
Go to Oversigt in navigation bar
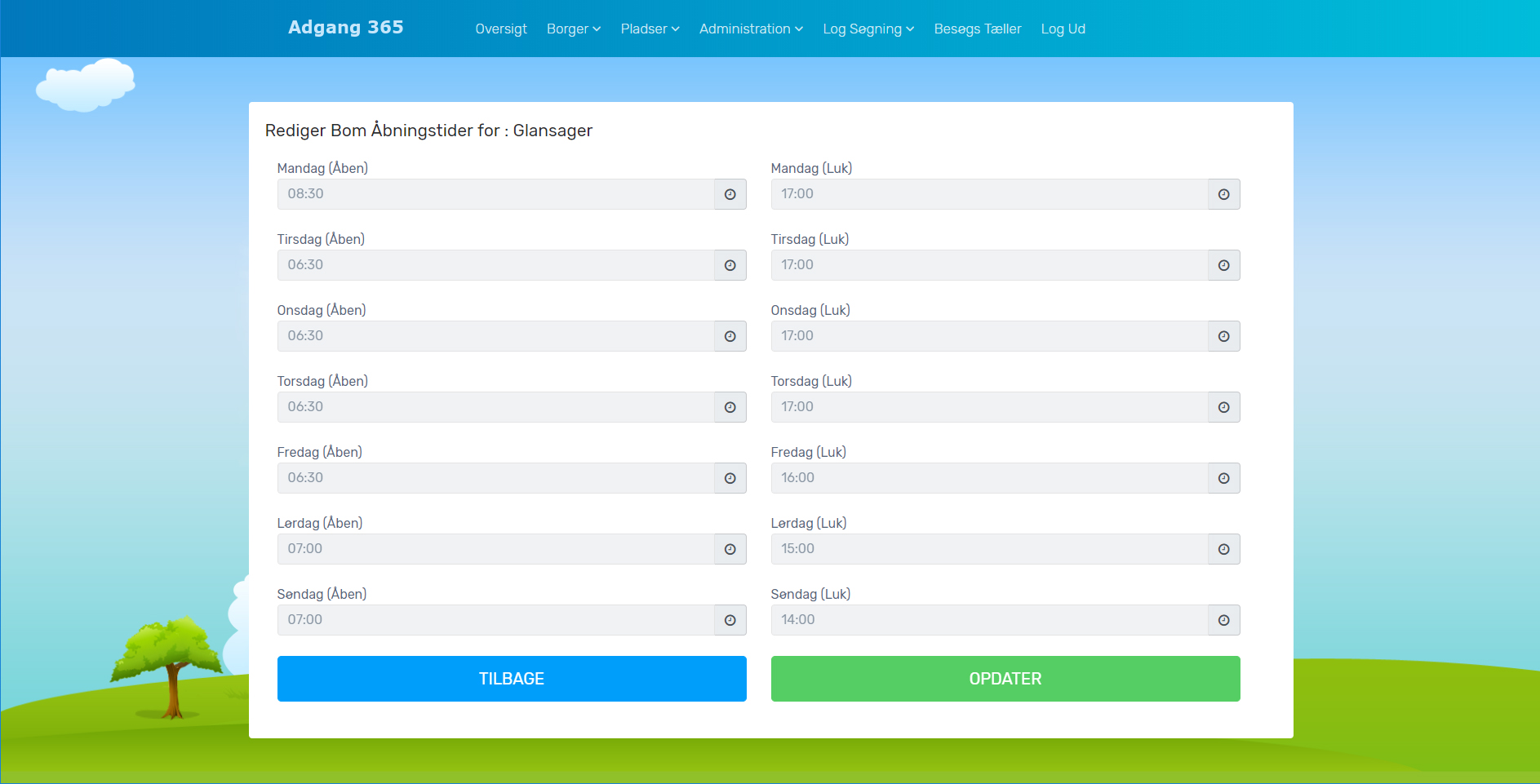coord(501,29)
